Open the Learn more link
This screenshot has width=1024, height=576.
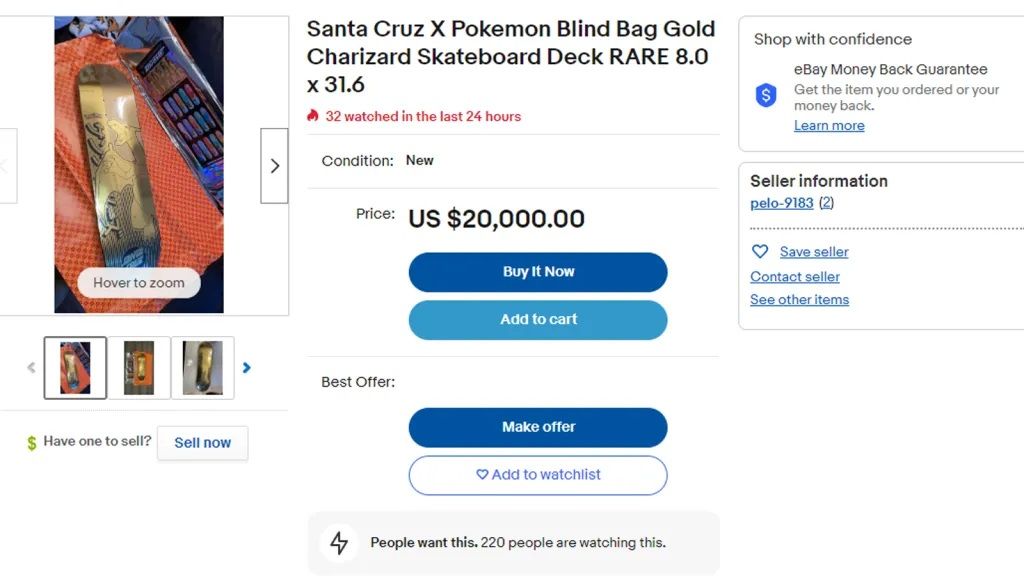point(829,126)
